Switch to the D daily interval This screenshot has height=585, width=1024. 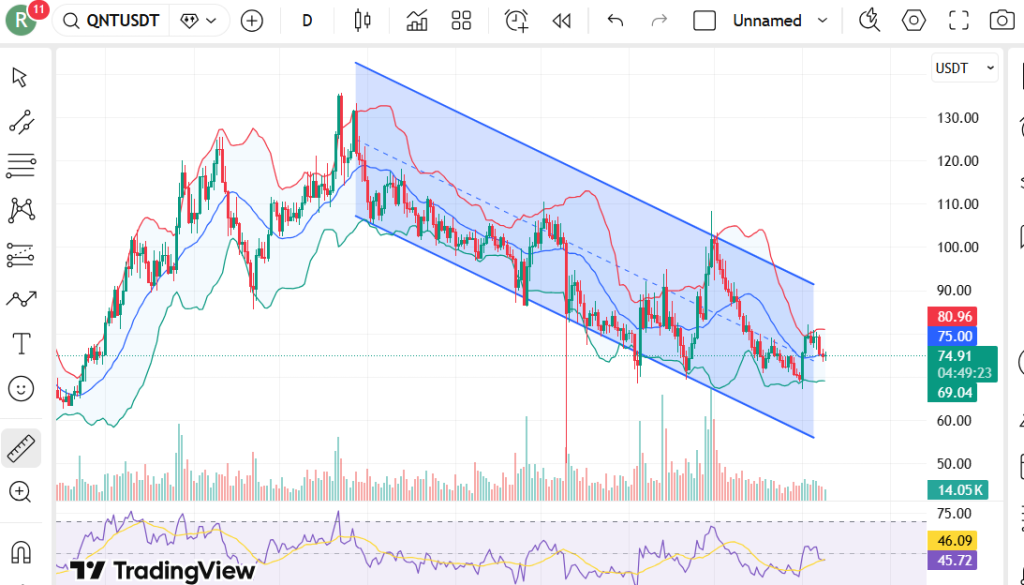(306, 20)
